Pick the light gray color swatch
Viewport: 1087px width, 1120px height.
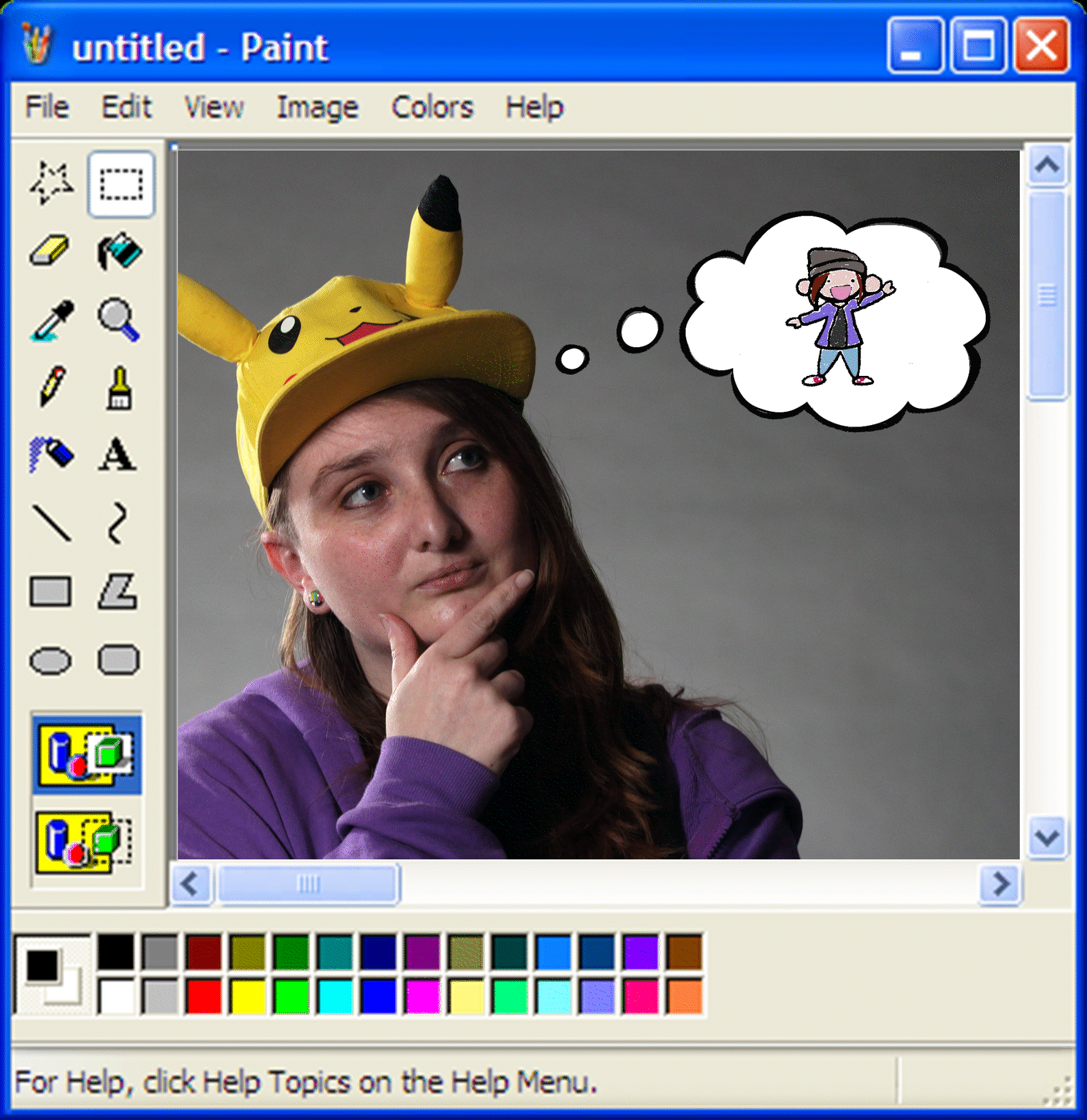[x=159, y=996]
